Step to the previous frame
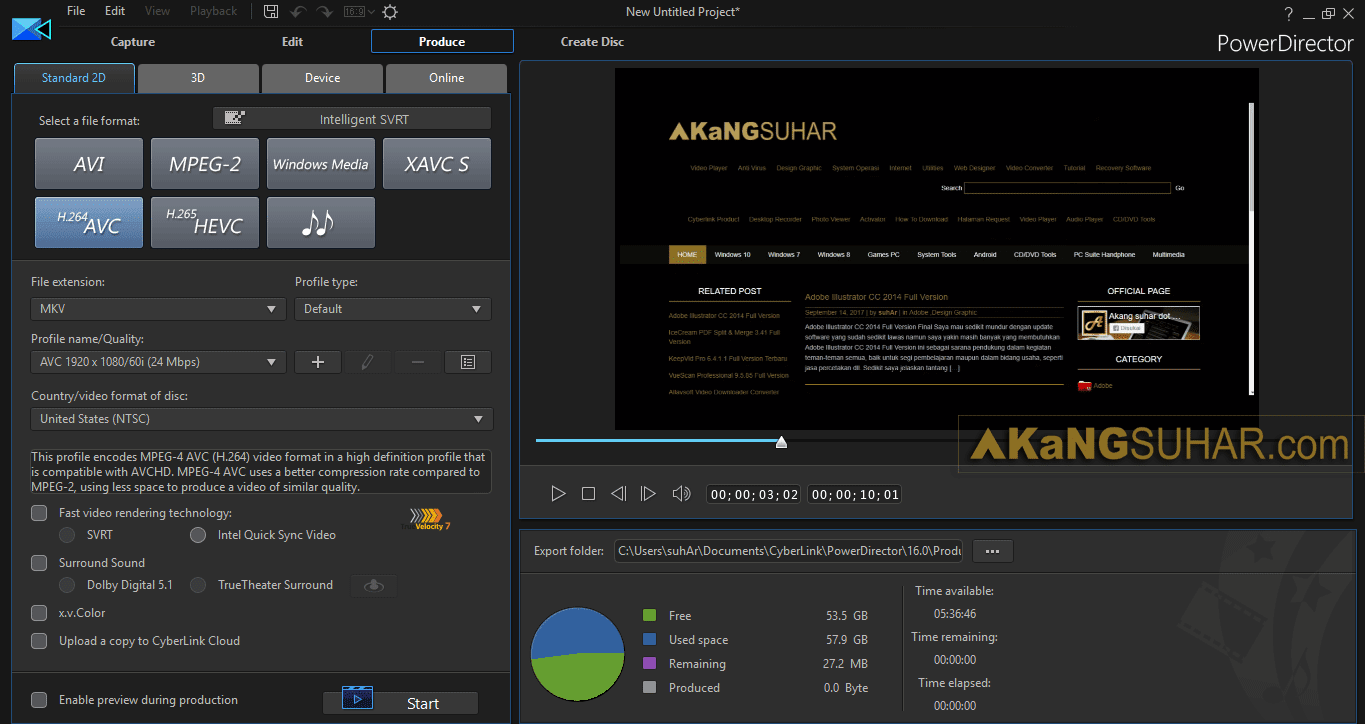Screen dimensions: 1365x724 pyautogui.click(x=618, y=493)
